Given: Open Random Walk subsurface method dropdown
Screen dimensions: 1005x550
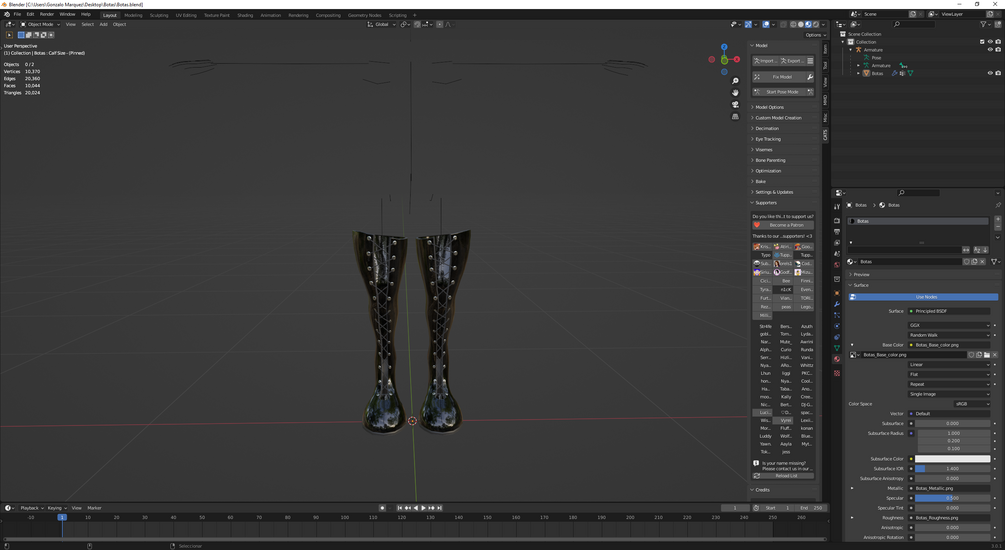Looking at the screenshot, I should 949,335.
